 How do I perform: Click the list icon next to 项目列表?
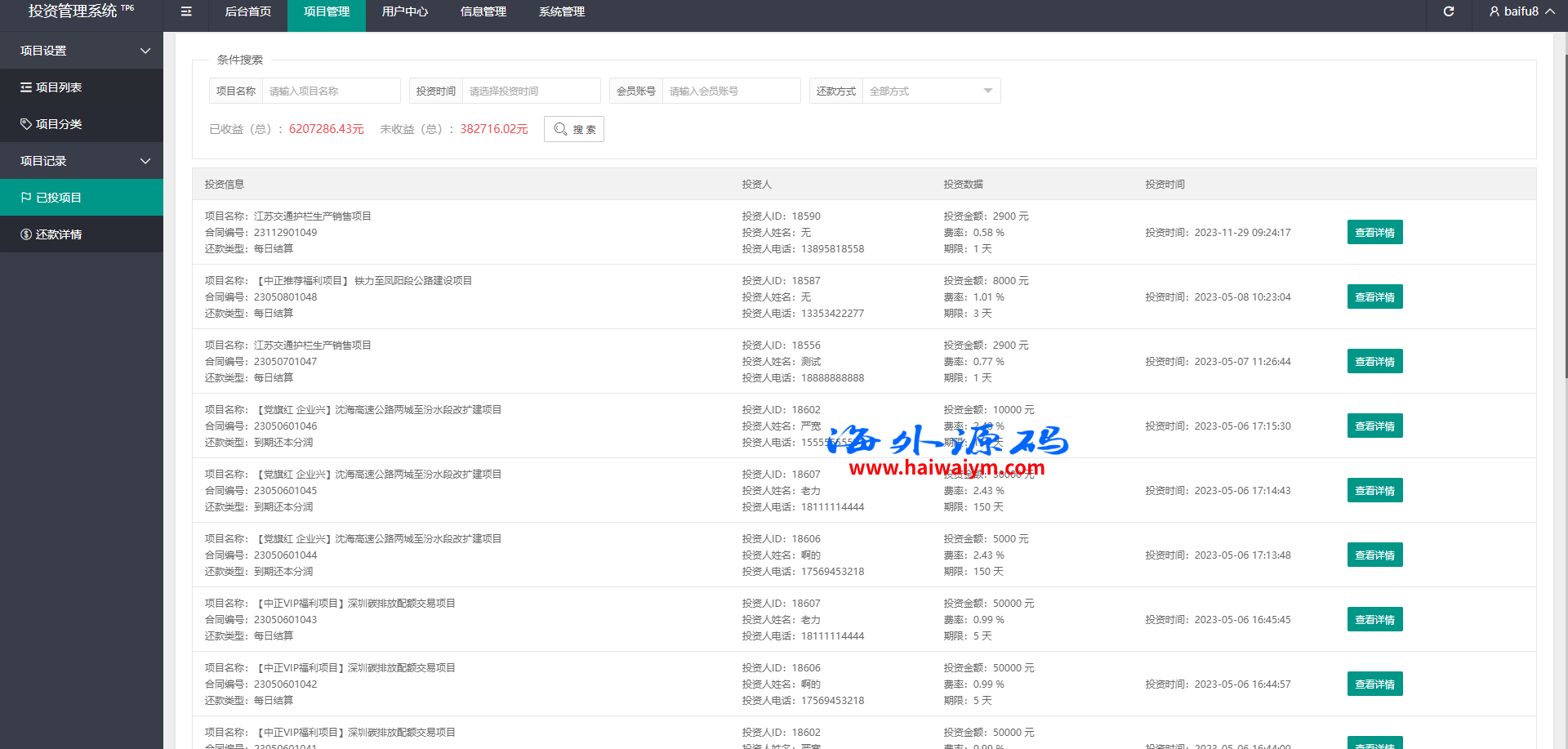coord(26,87)
